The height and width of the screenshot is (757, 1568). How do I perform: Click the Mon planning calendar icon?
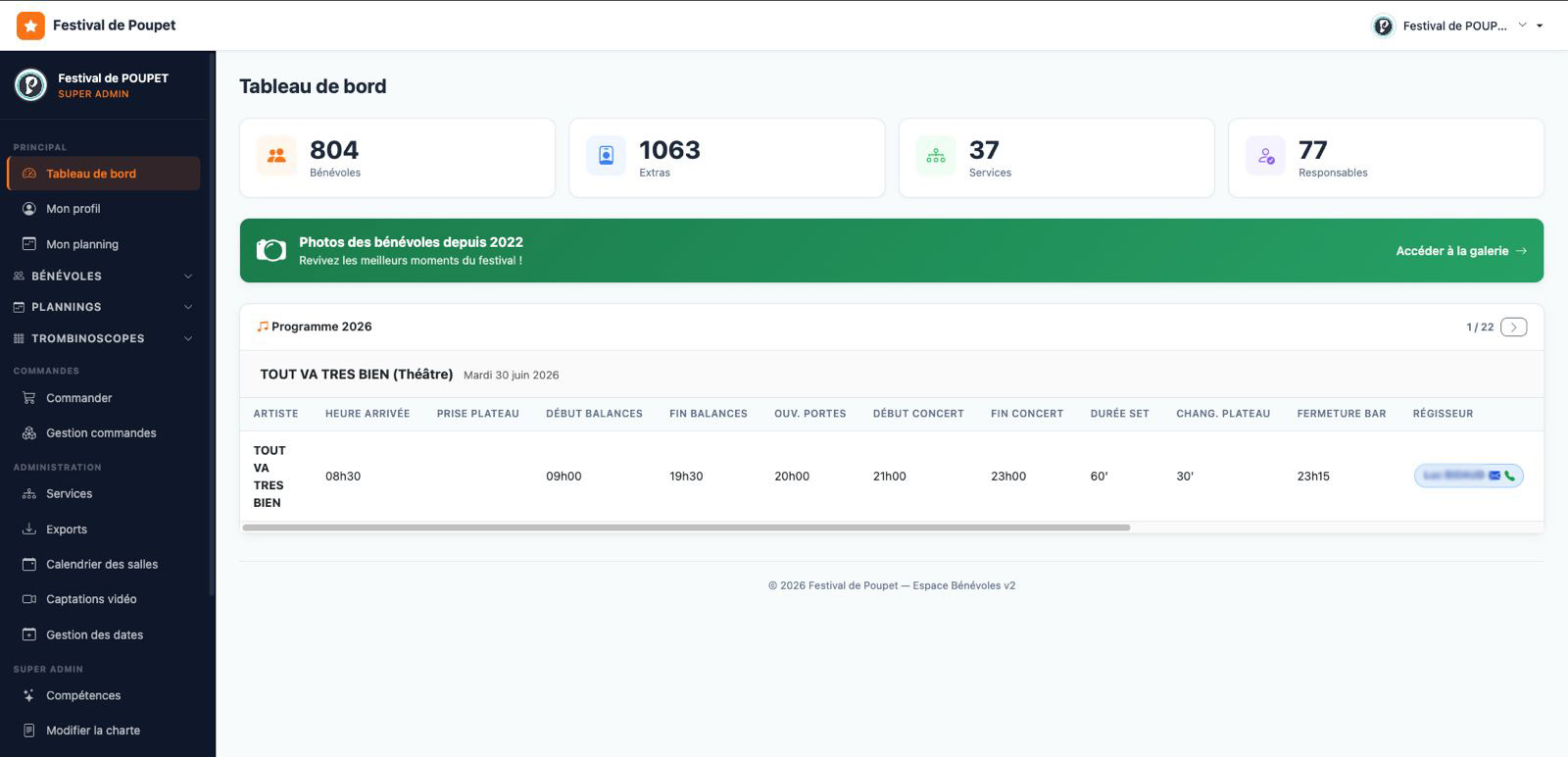point(29,244)
